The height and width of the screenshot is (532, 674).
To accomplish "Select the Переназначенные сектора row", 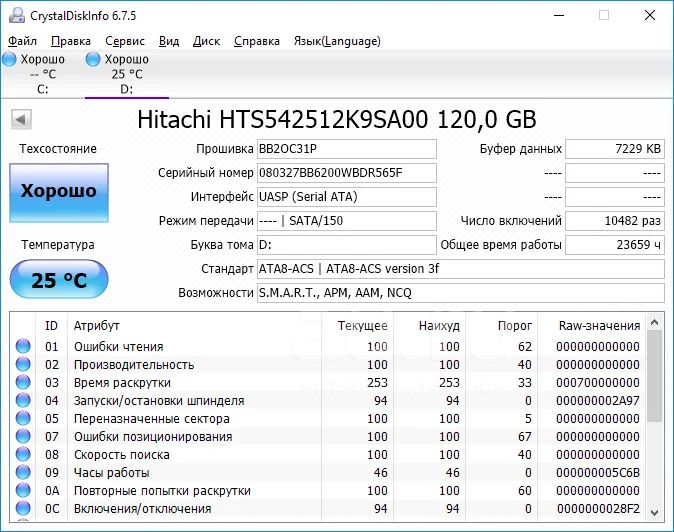I will pyautogui.click(x=328, y=419).
